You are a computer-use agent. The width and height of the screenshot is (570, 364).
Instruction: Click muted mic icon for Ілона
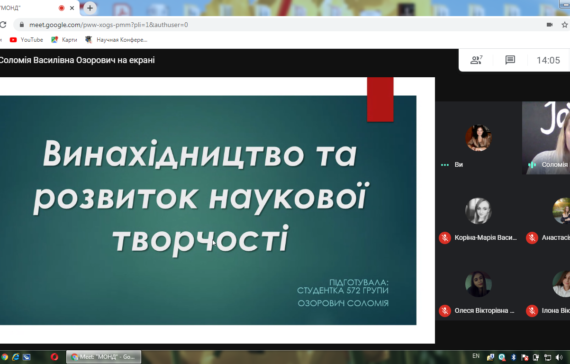pos(532,311)
